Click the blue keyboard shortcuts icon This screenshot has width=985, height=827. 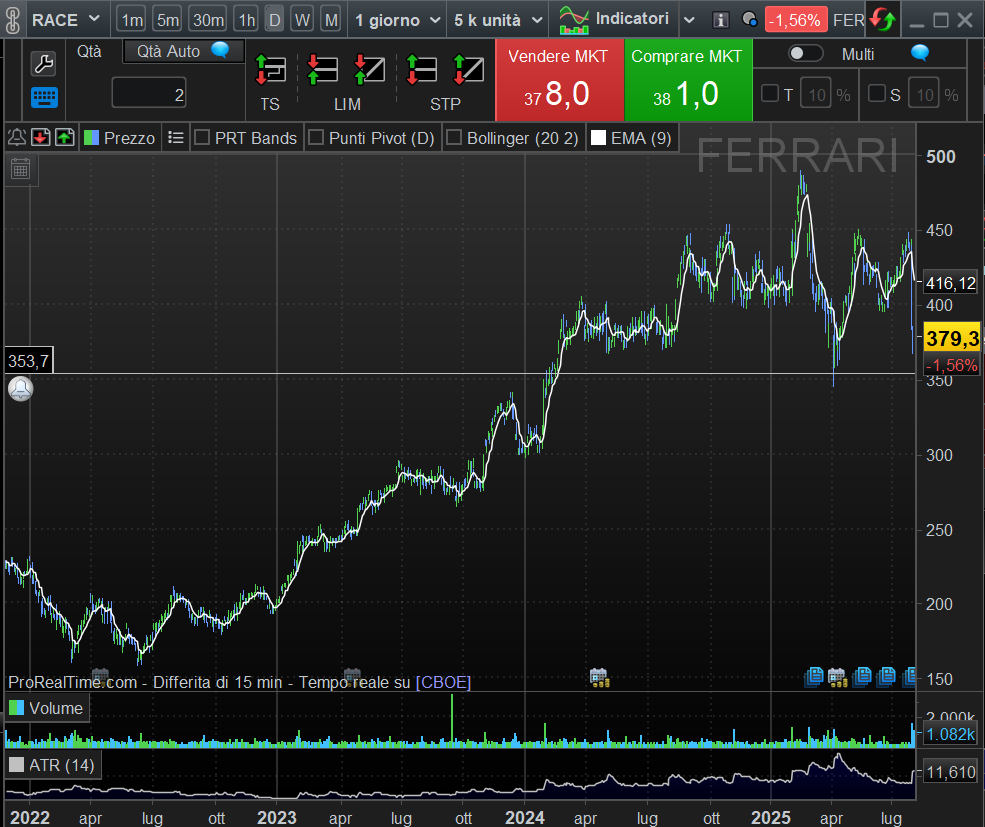[x=44, y=97]
